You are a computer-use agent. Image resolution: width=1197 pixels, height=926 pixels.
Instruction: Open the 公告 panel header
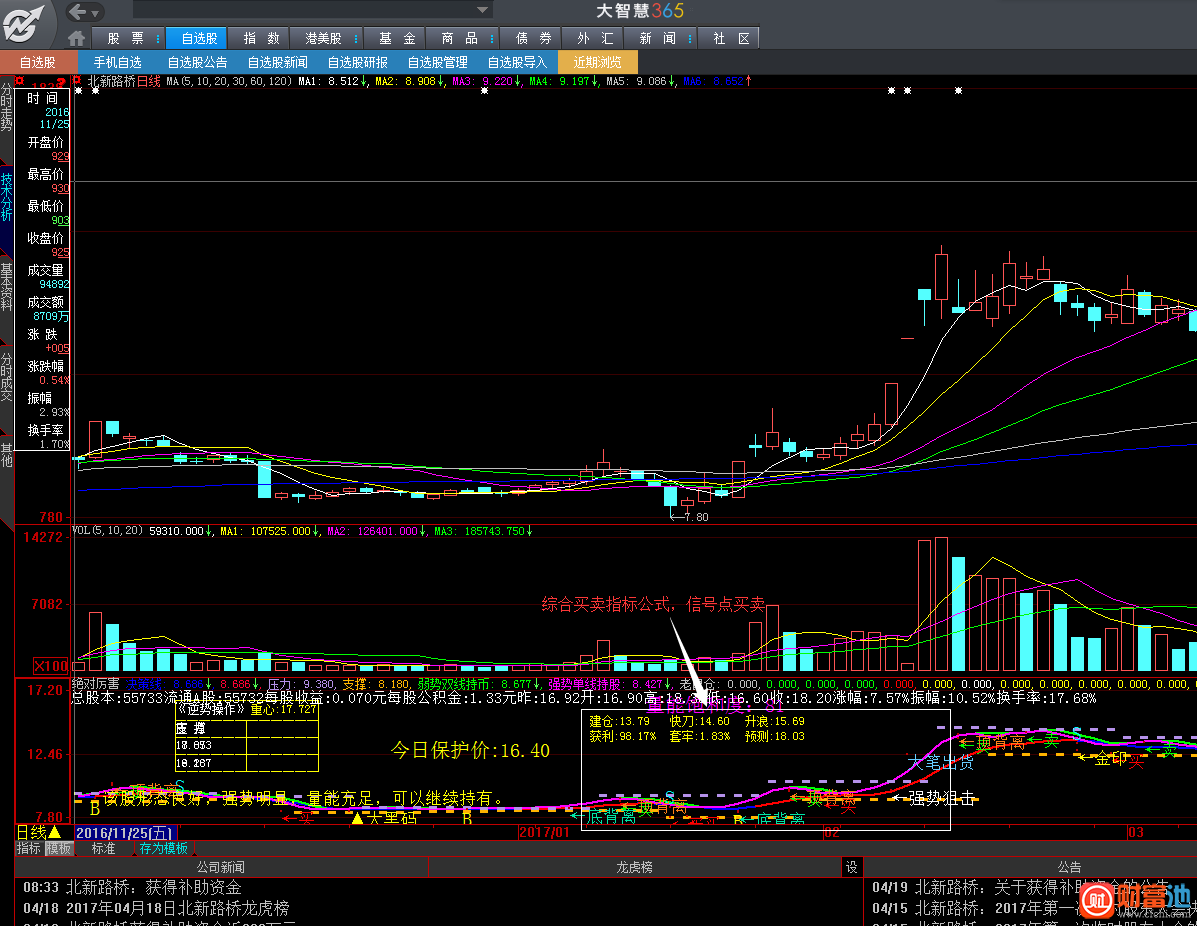pyautogui.click(x=1069, y=867)
